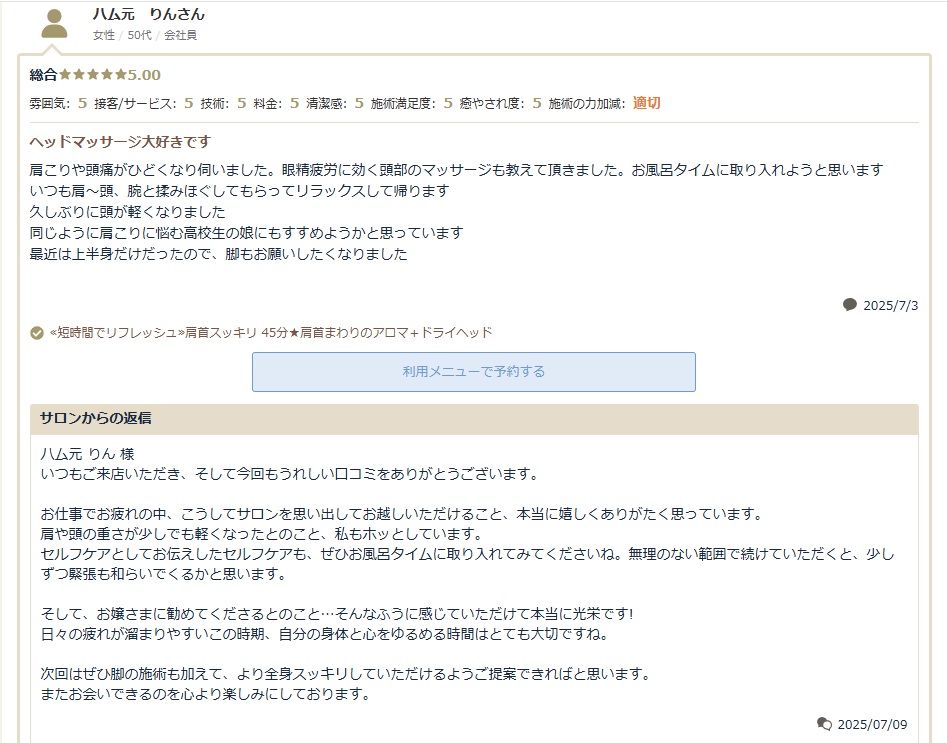Click the speech bubble icon beside 2025/7/3
The image size is (947, 743).
tap(850, 304)
